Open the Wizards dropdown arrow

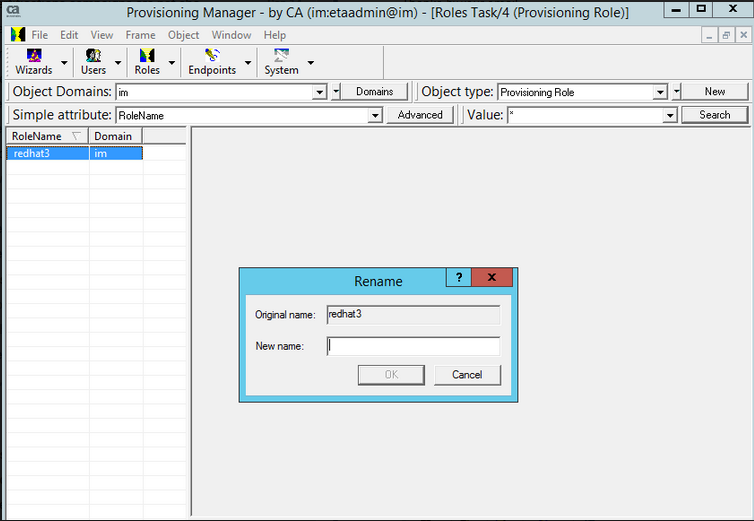point(65,63)
